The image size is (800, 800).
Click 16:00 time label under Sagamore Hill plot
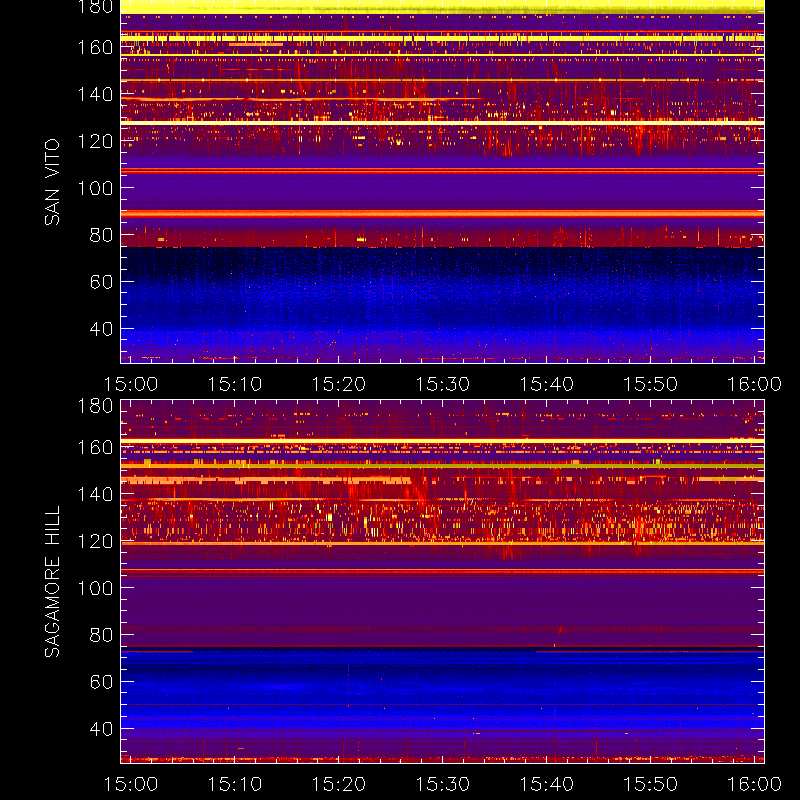pyautogui.click(x=754, y=784)
